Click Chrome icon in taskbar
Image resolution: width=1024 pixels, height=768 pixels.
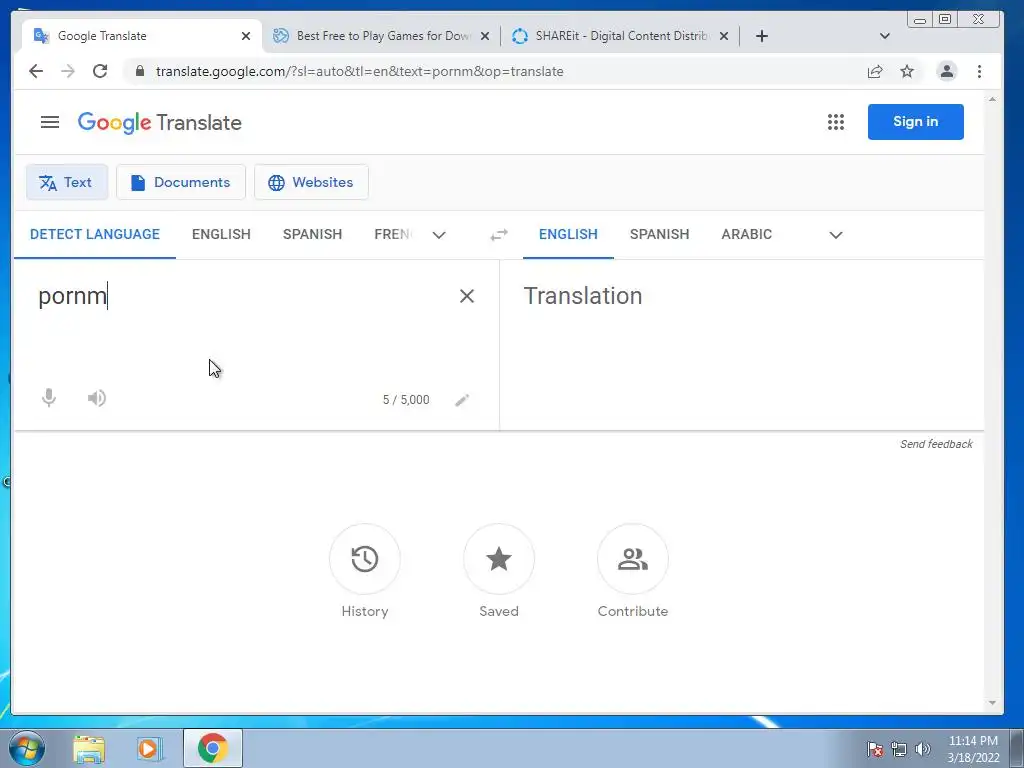(x=213, y=748)
